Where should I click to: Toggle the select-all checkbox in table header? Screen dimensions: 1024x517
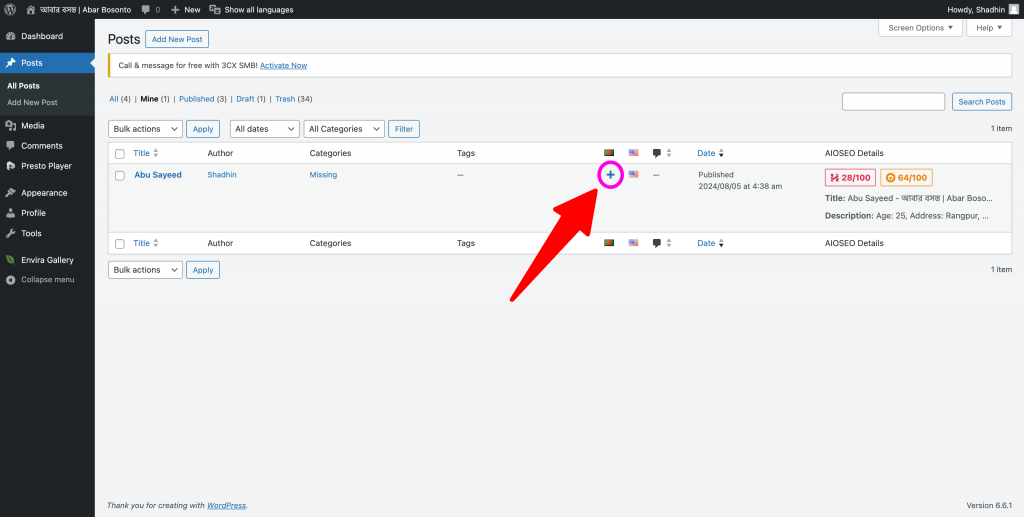(120, 154)
